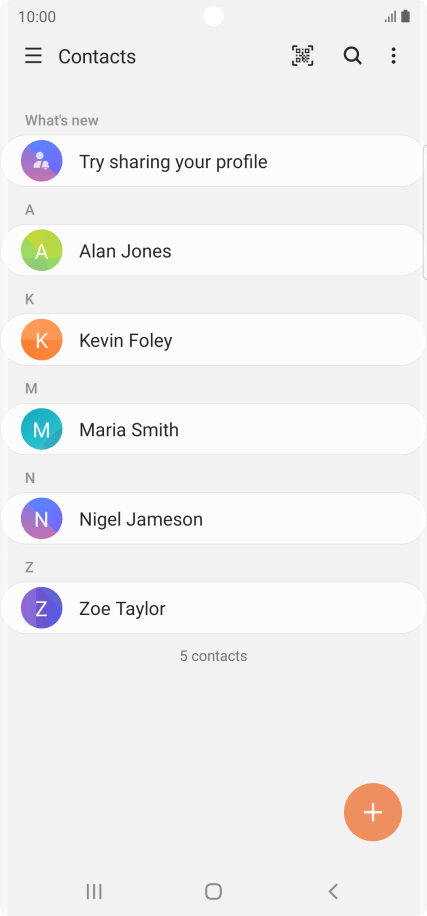Open Zoe Taylor contact entry
Image resolution: width=427 pixels, height=916 pixels.
point(213,608)
